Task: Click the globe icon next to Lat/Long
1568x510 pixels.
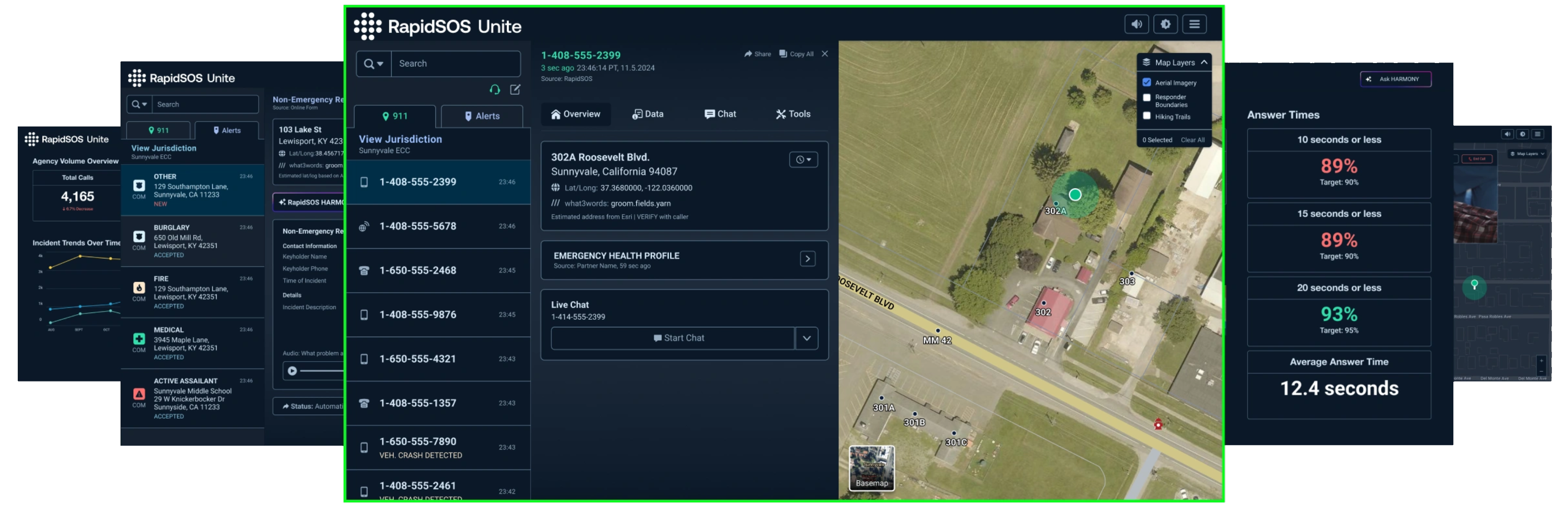Action: (x=555, y=187)
